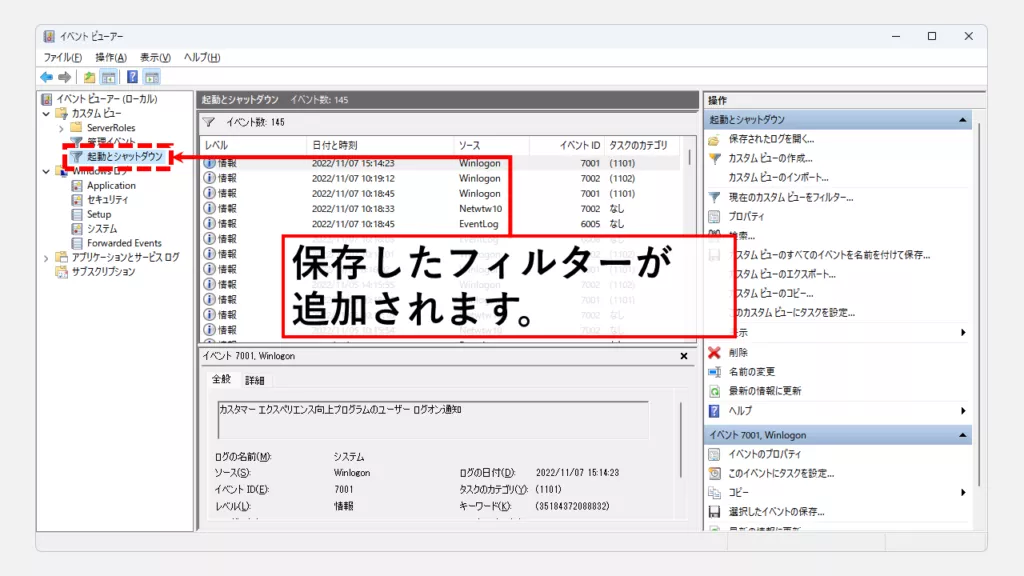
Task: Click the red X 削除 action
Action: [x=738, y=352]
